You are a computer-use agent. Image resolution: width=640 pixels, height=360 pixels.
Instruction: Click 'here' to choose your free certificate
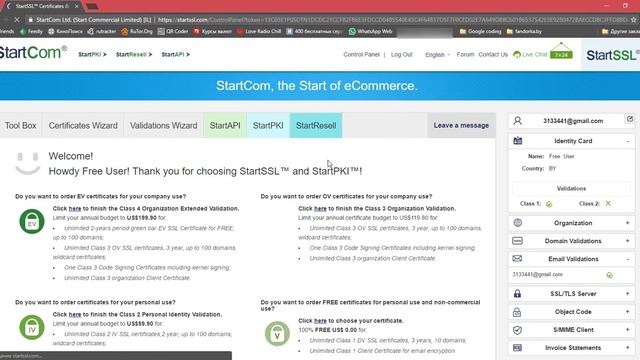click(x=320, y=321)
